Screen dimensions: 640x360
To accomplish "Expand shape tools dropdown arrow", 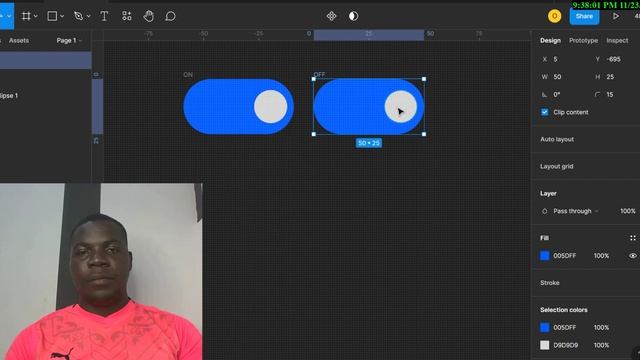I will point(62,16).
